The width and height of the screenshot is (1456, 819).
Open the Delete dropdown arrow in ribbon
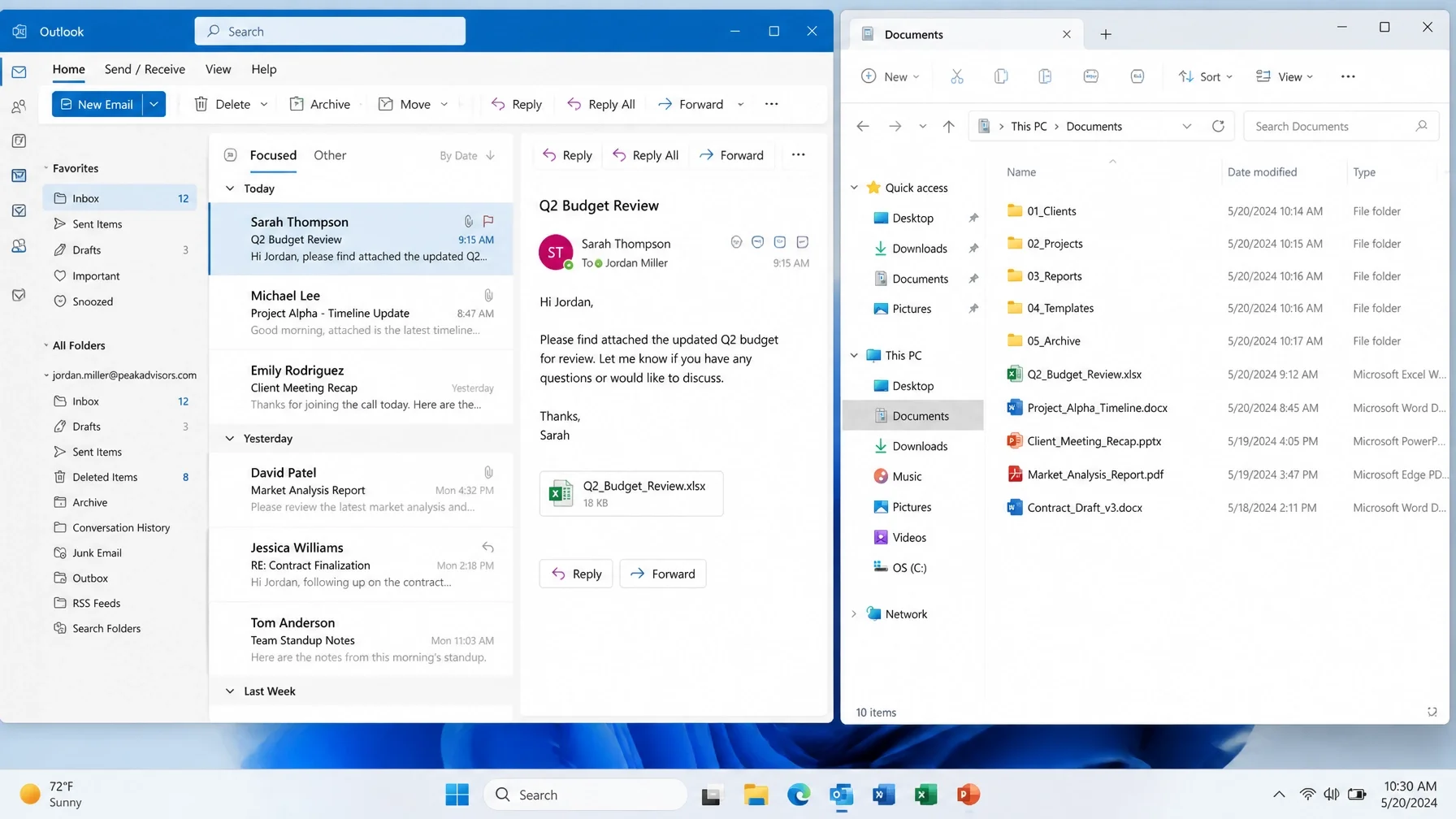[x=263, y=104]
